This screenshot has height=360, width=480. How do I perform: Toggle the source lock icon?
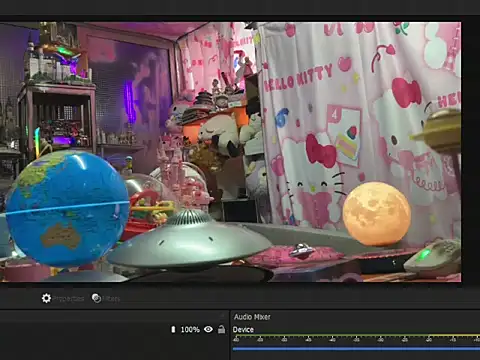(x=221, y=329)
